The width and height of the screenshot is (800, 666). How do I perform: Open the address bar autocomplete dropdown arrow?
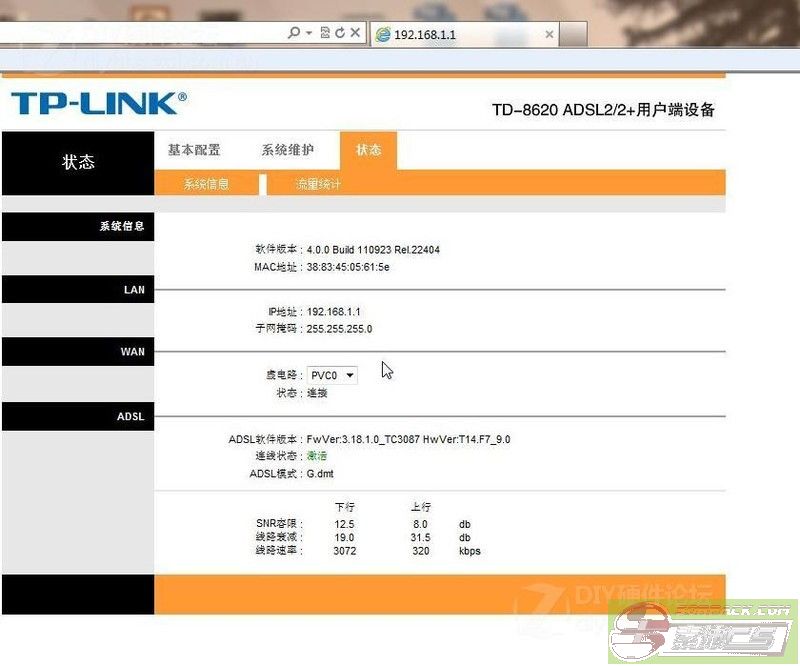[309, 33]
